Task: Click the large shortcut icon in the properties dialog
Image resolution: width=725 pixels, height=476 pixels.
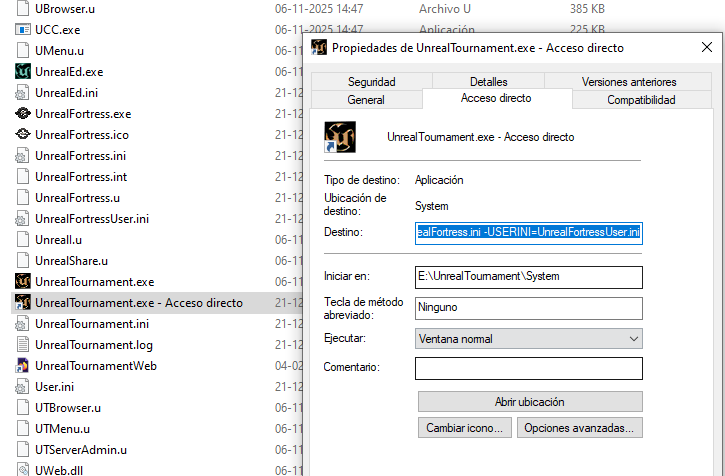Action: [340, 137]
